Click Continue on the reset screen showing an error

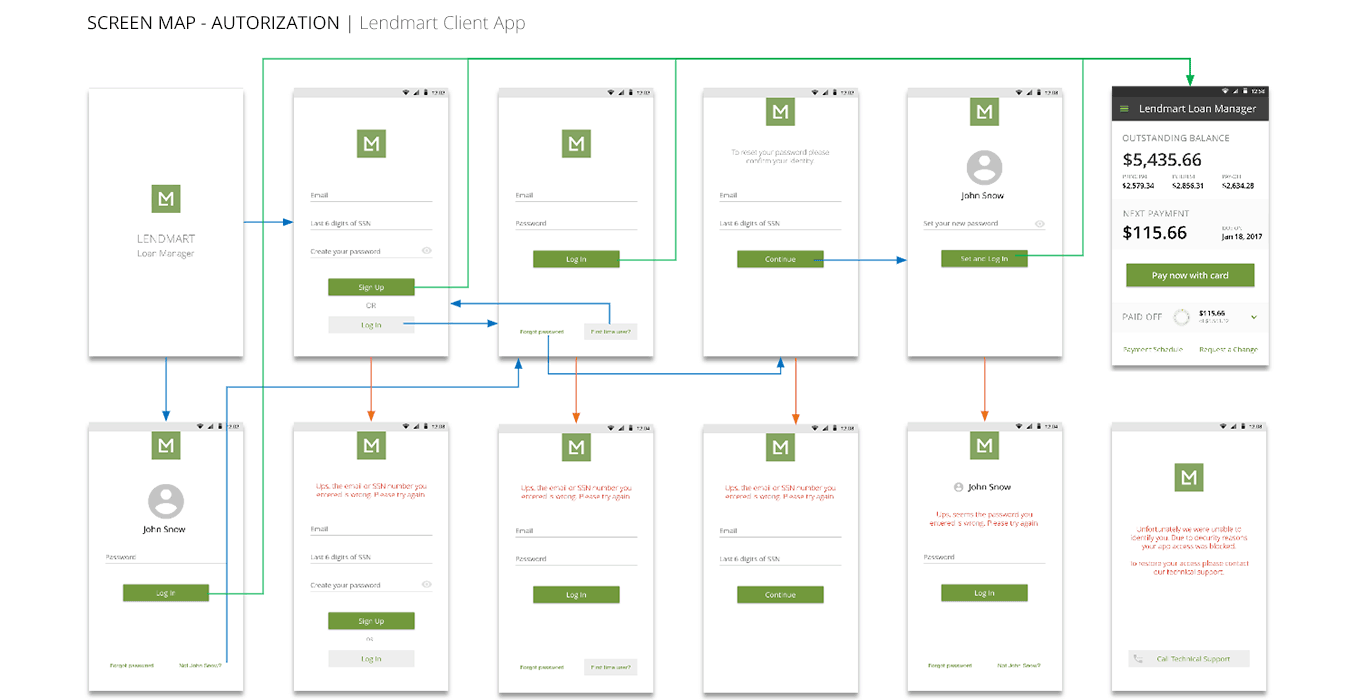tap(780, 595)
